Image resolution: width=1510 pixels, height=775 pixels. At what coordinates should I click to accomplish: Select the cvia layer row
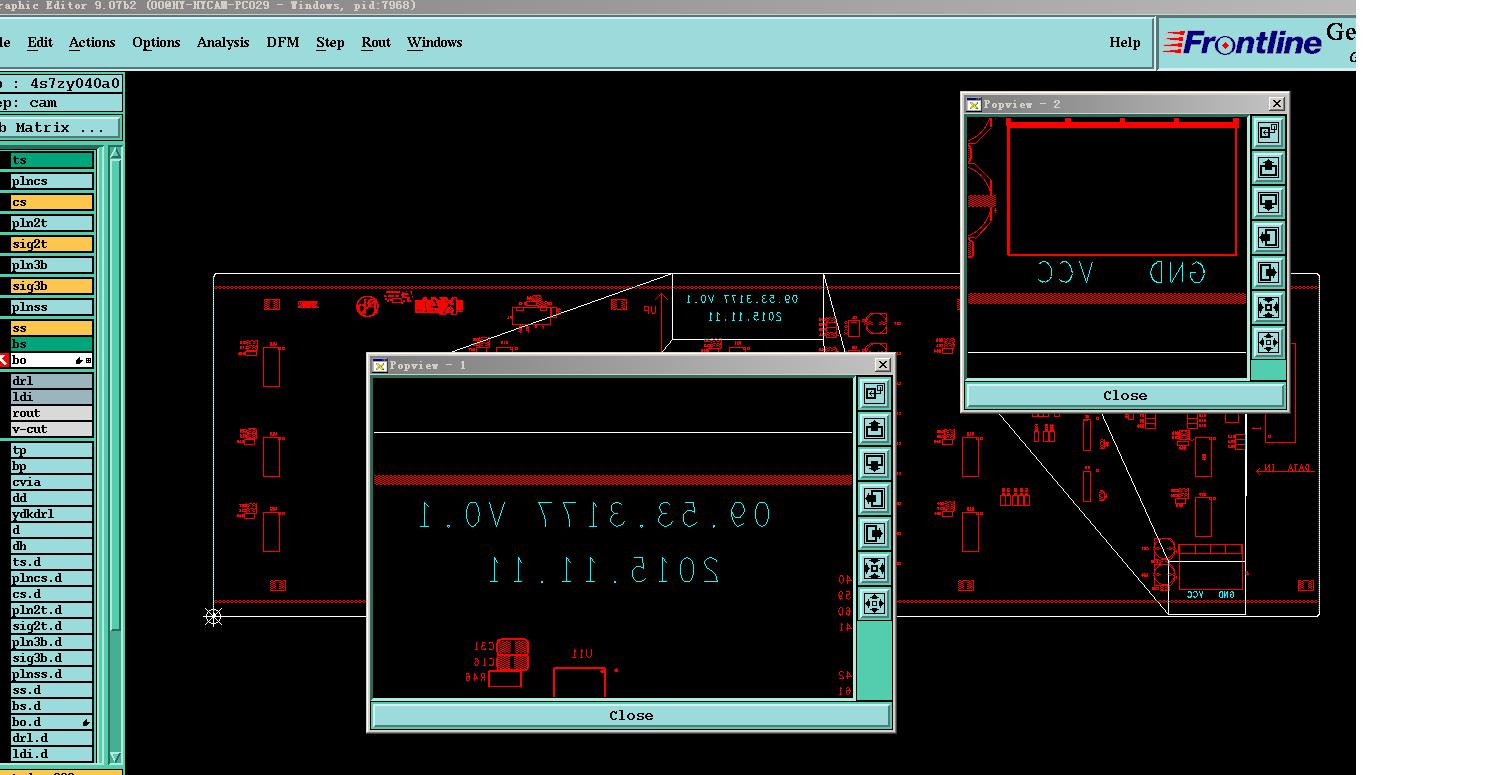click(x=51, y=482)
